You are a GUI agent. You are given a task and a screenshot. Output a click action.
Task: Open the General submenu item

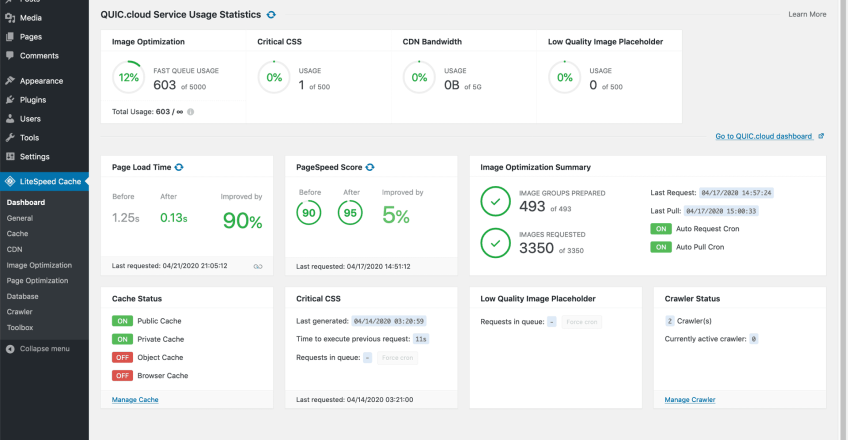tap(20, 218)
